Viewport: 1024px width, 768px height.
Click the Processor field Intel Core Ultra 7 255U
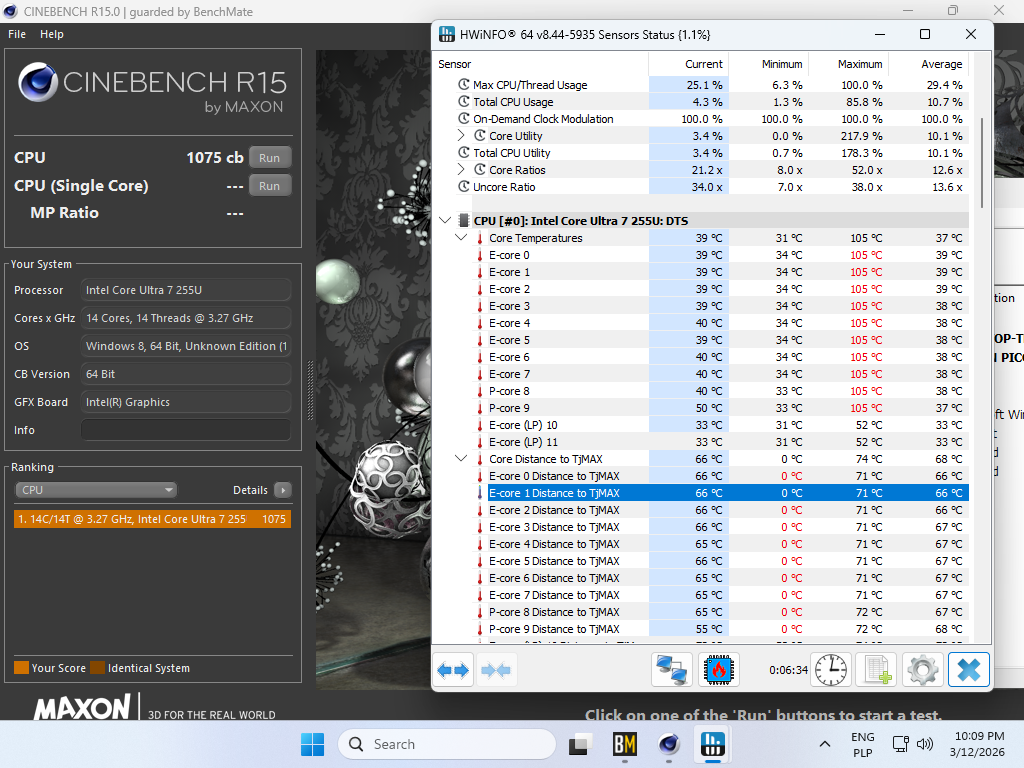186,290
